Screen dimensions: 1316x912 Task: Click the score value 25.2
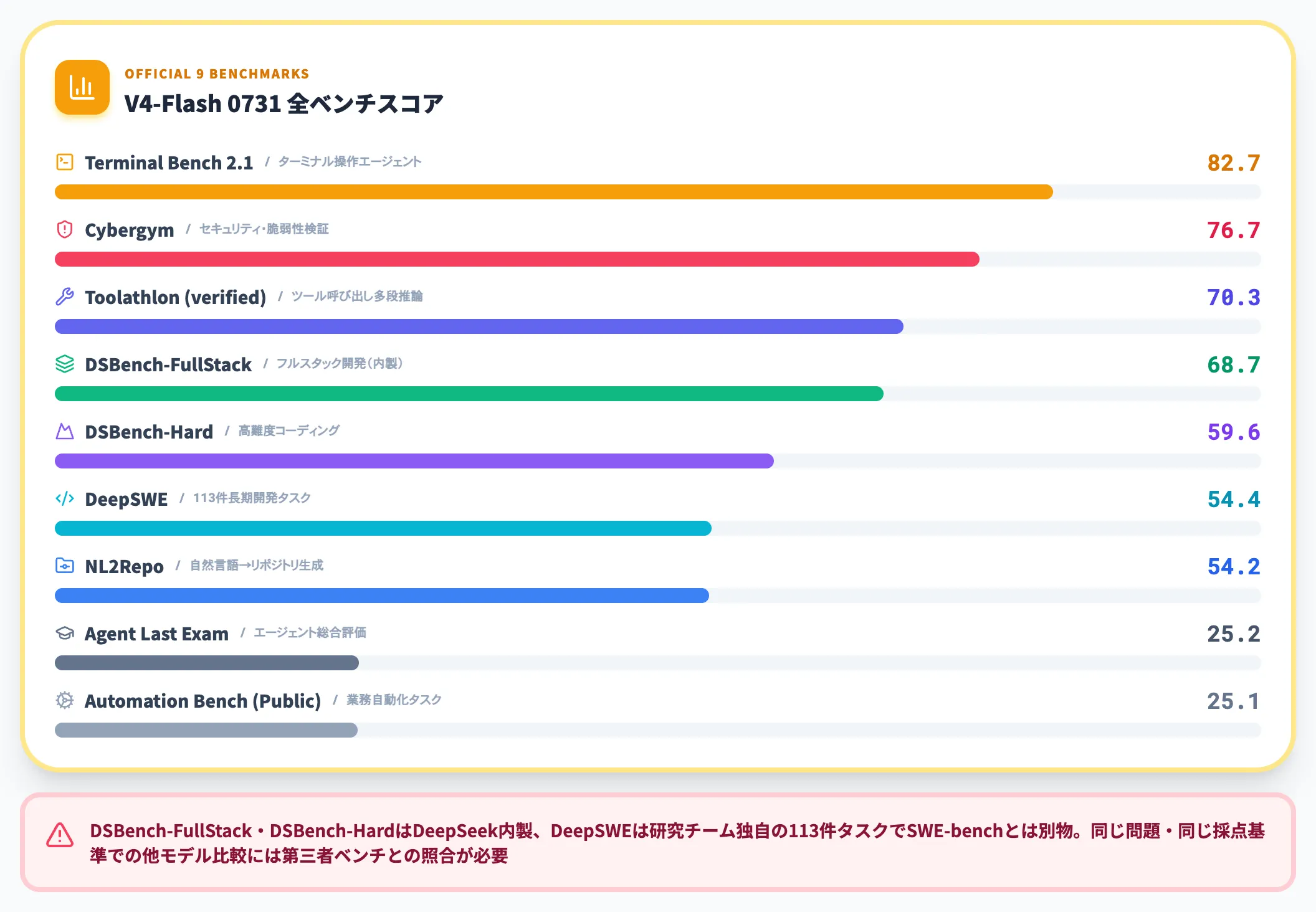click(1234, 634)
